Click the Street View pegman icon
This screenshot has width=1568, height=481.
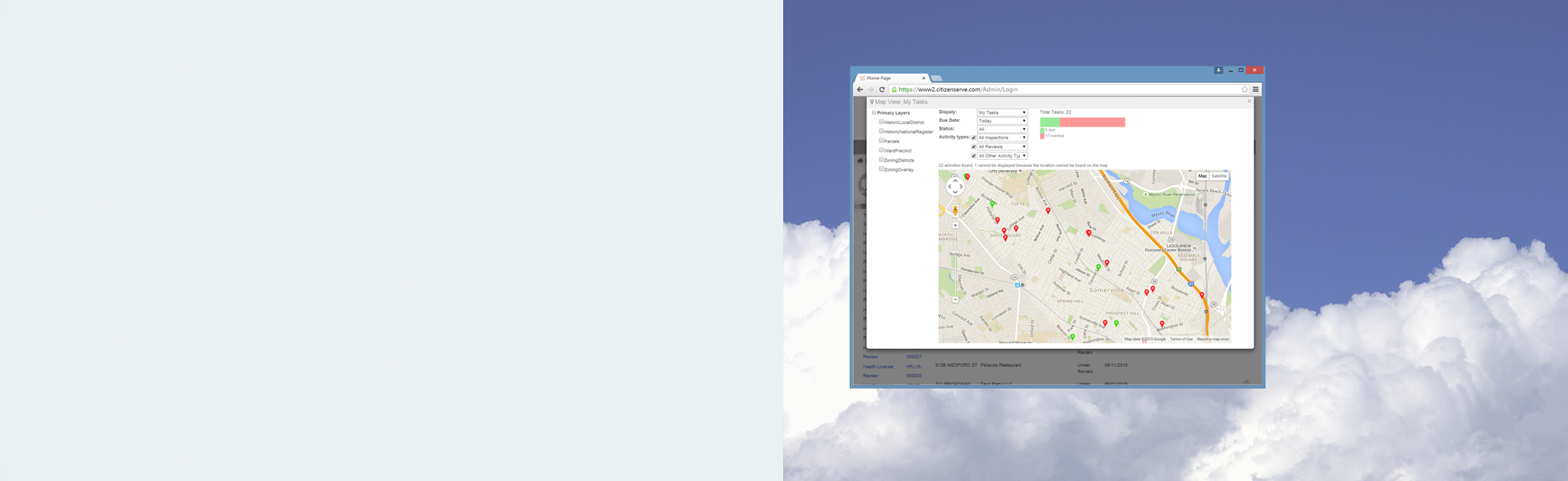tap(955, 210)
